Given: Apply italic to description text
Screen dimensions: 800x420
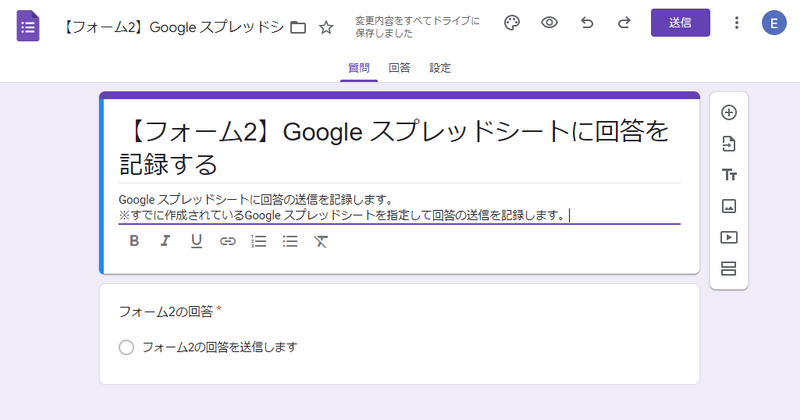Looking at the screenshot, I should point(165,241).
